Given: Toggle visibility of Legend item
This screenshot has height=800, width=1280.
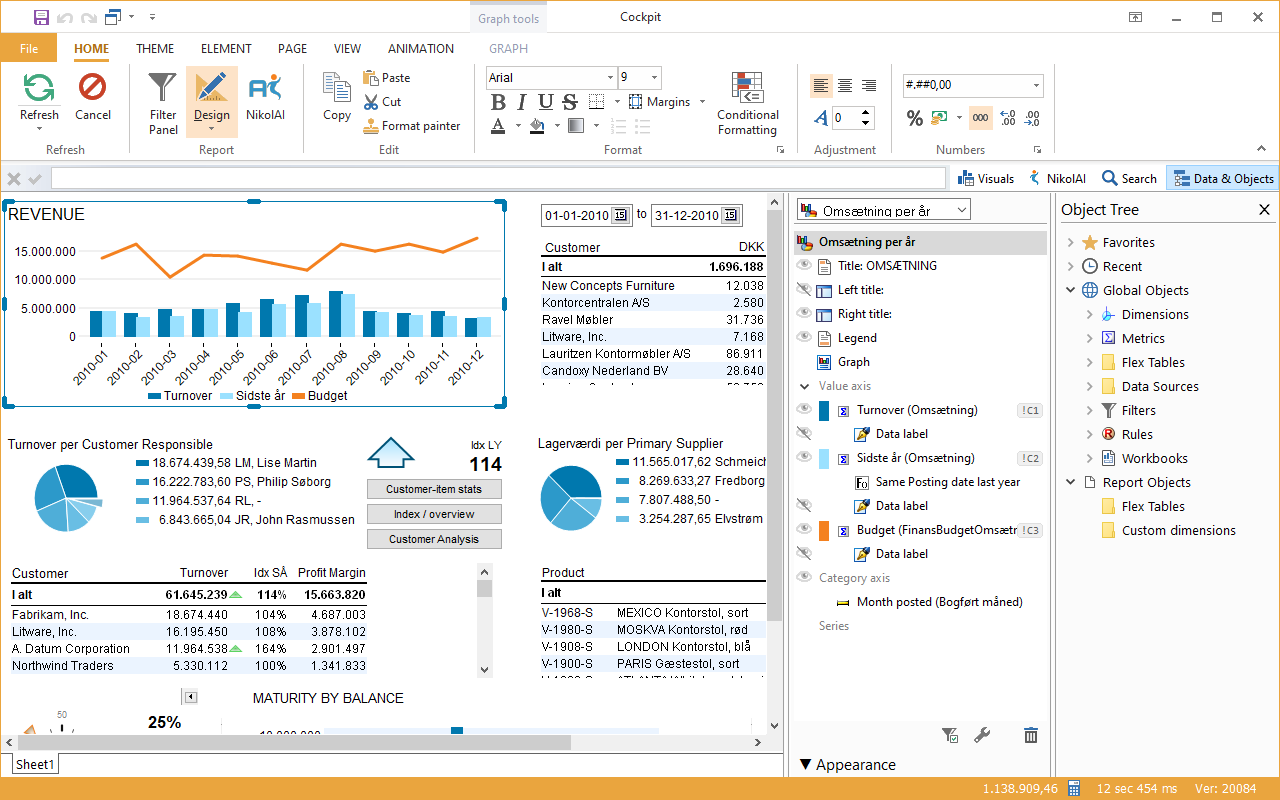Looking at the screenshot, I should tap(803, 338).
